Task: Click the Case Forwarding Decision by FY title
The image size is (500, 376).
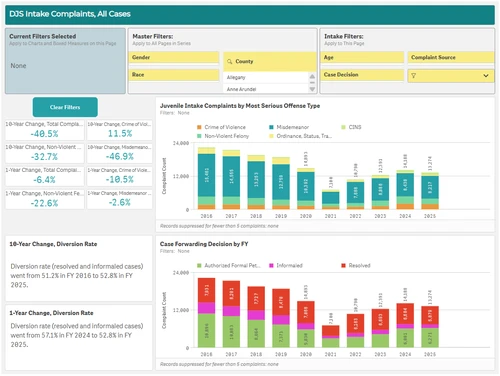Action: [204, 244]
